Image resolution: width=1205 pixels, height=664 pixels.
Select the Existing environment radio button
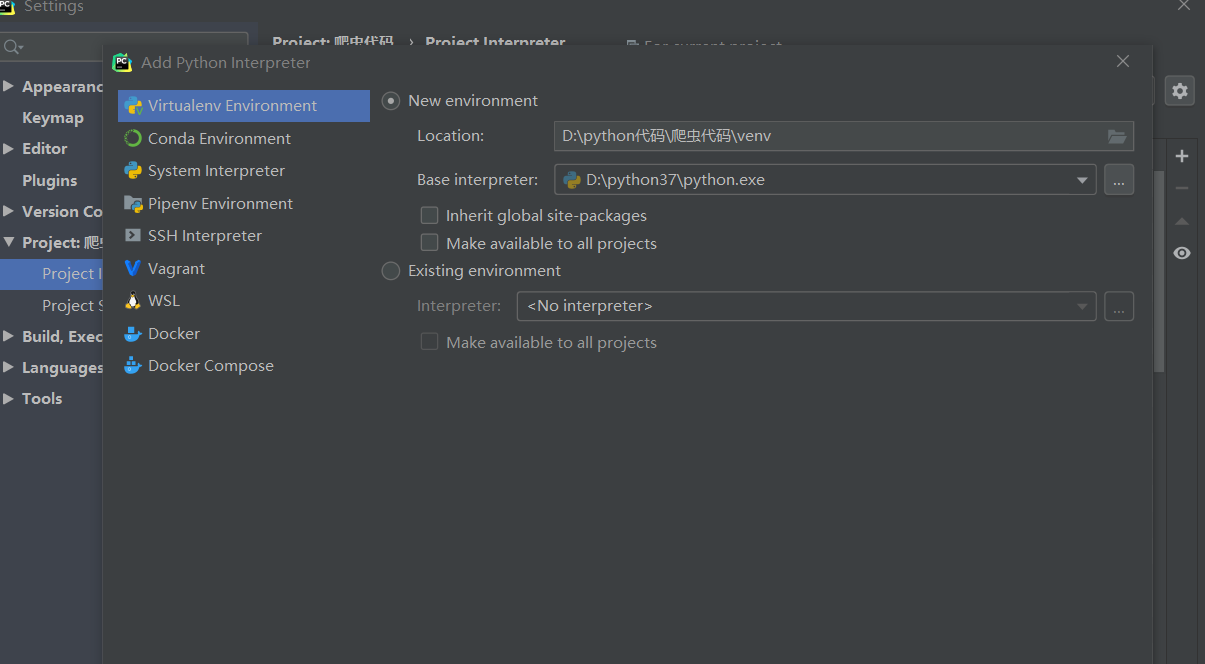pyautogui.click(x=391, y=271)
